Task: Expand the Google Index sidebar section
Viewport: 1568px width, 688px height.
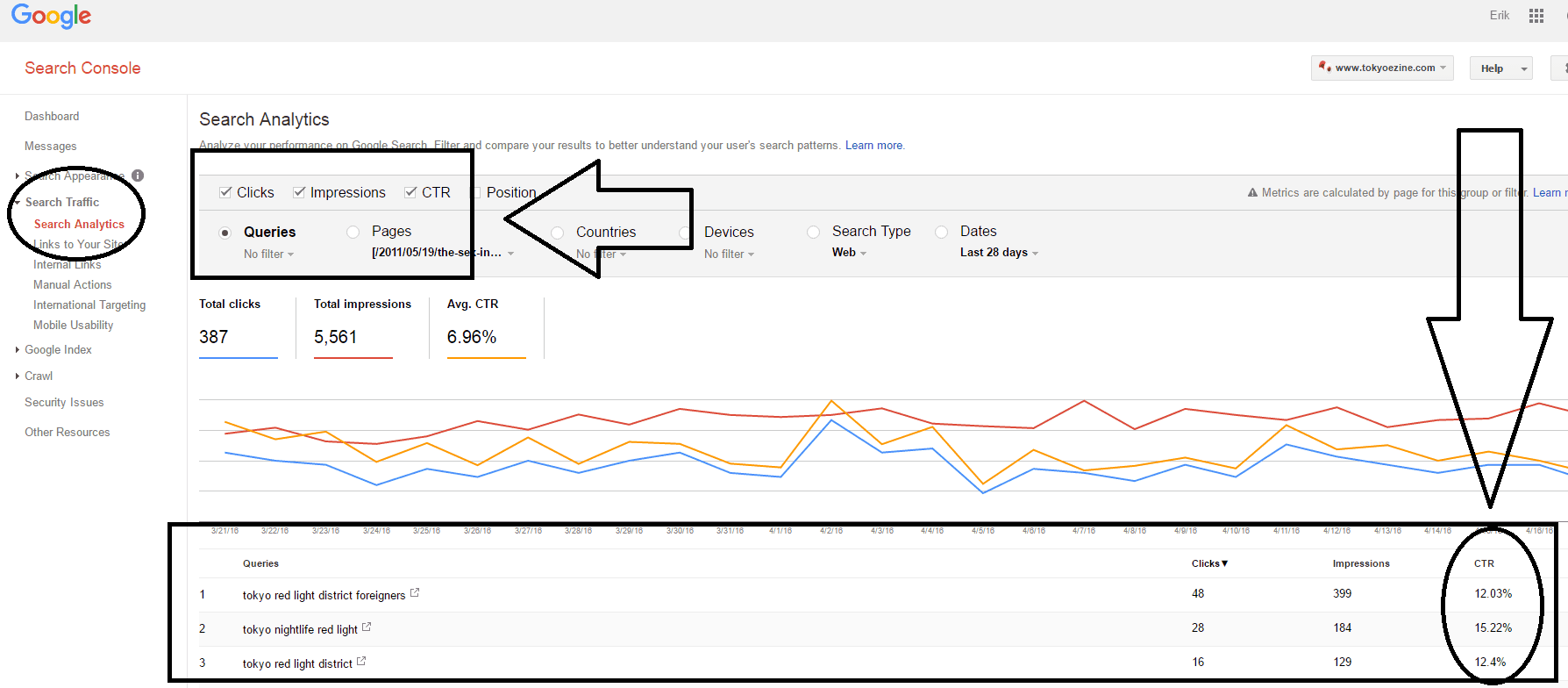Action: click(58, 349)
